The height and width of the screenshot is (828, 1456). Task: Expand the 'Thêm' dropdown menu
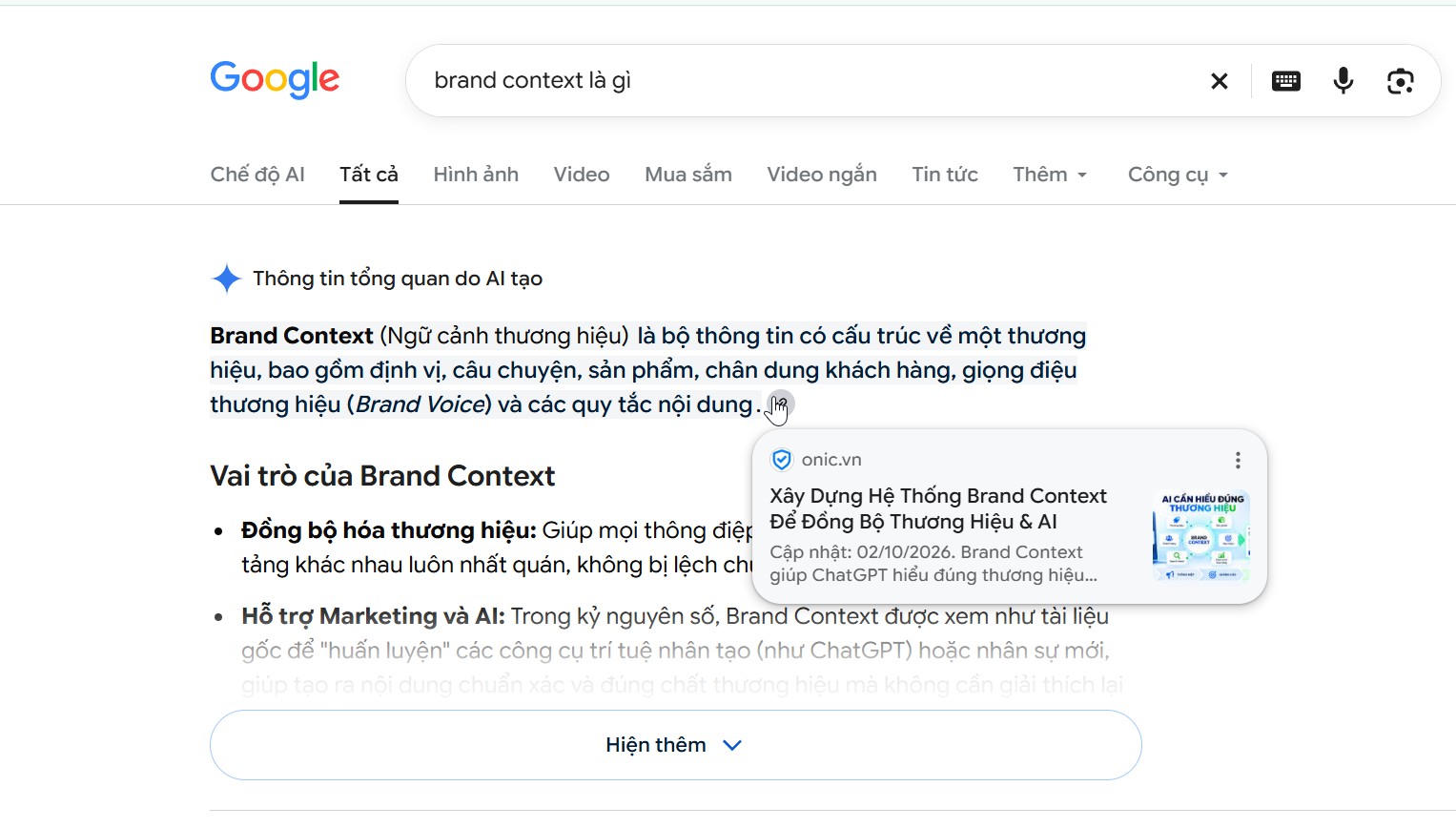(x=1050, y=175)
